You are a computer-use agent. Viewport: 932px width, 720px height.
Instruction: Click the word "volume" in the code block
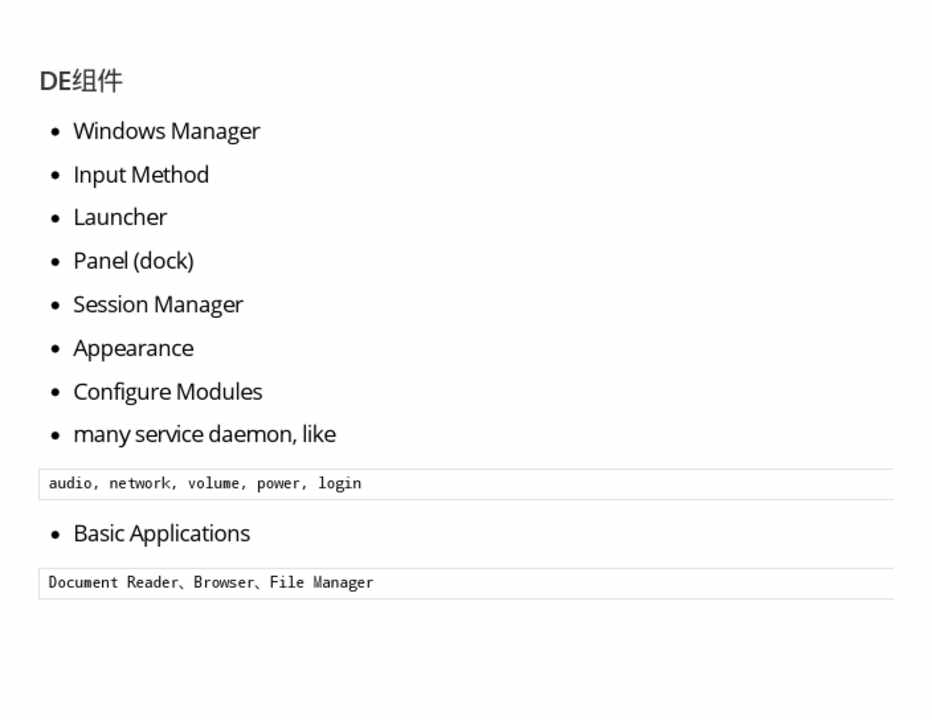(x=214, y=484)
